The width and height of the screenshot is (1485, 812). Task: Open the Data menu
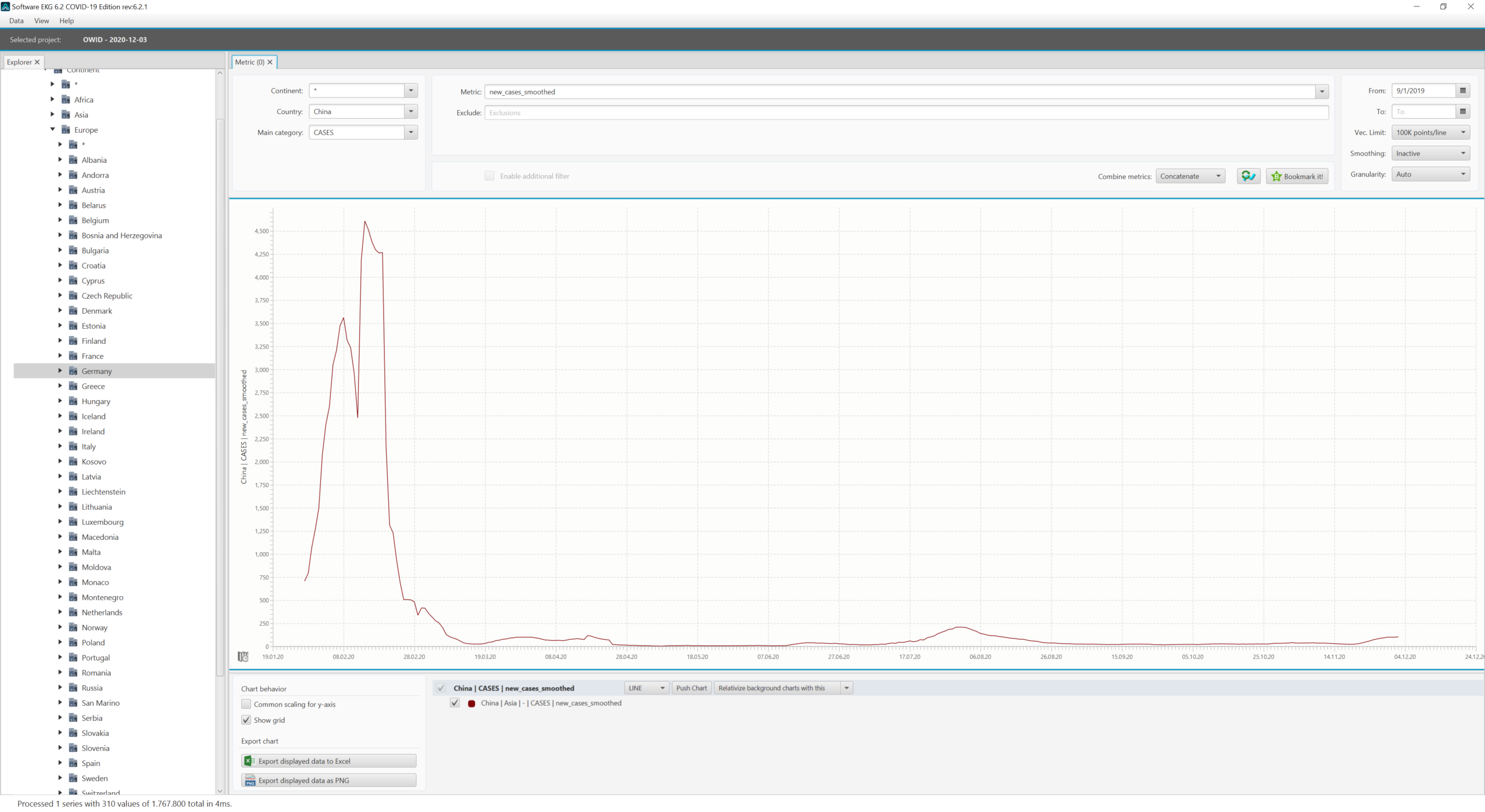[16, 21]
